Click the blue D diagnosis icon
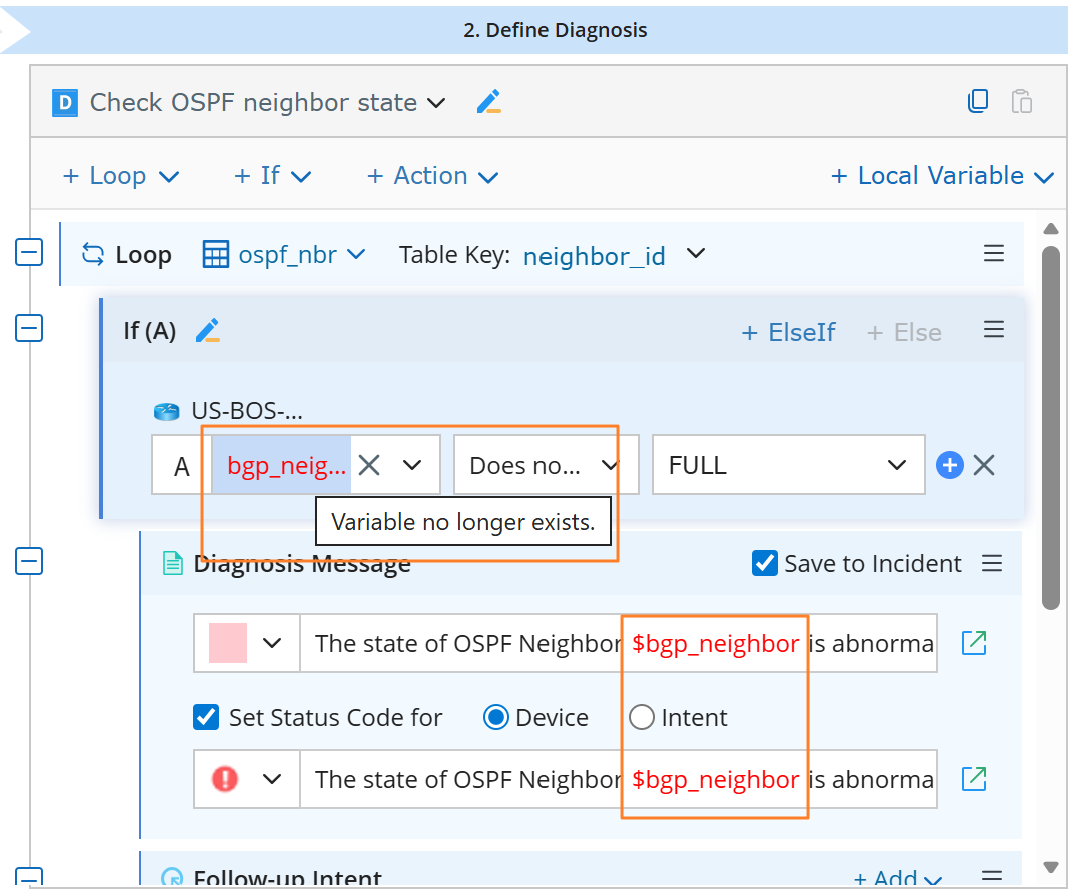 click(x=65, y=103)
